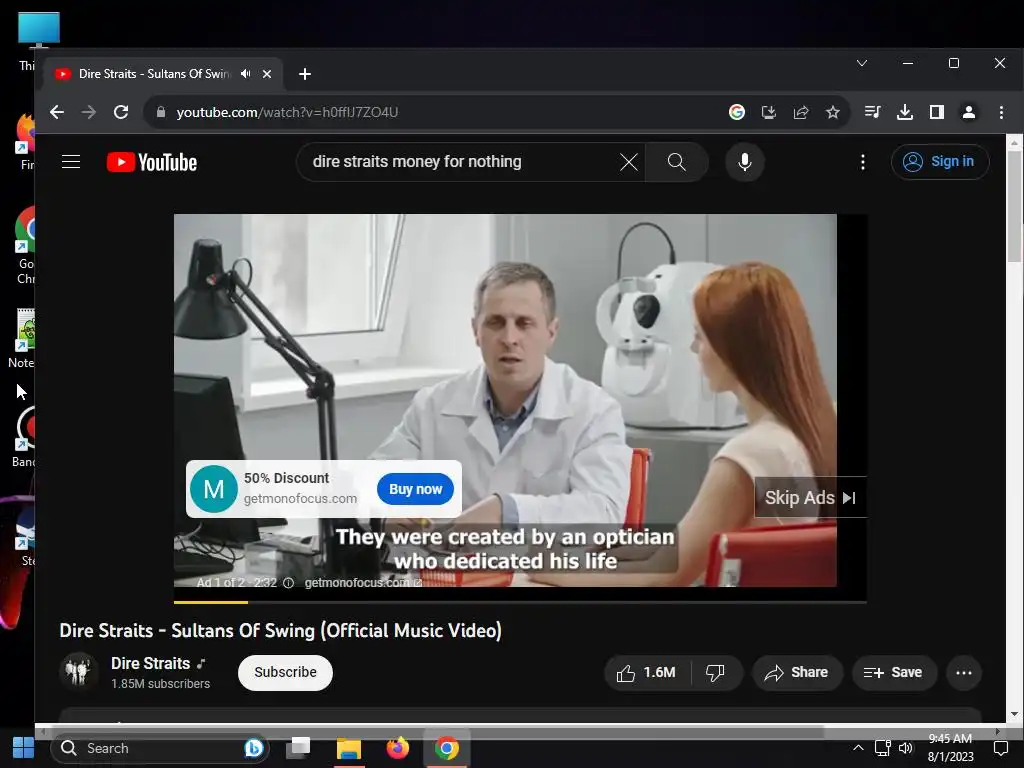Reload the YouTube page
The width and height of the screenshot is (1024, 768).
[x=121, y=112]
